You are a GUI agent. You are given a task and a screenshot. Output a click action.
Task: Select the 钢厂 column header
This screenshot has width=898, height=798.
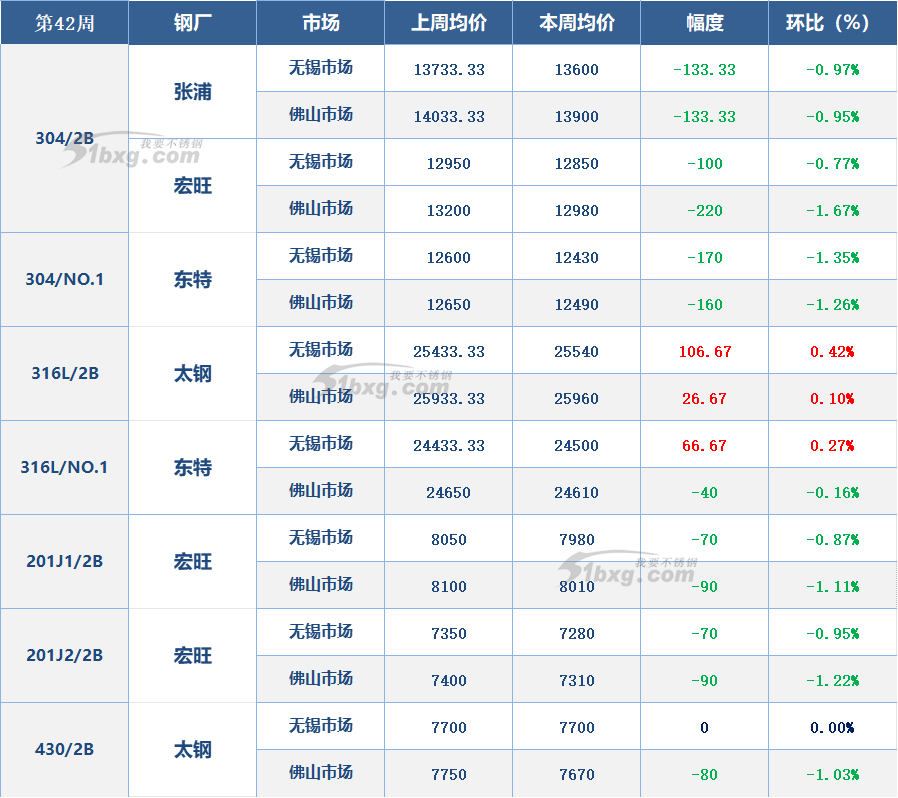(192, 23)
